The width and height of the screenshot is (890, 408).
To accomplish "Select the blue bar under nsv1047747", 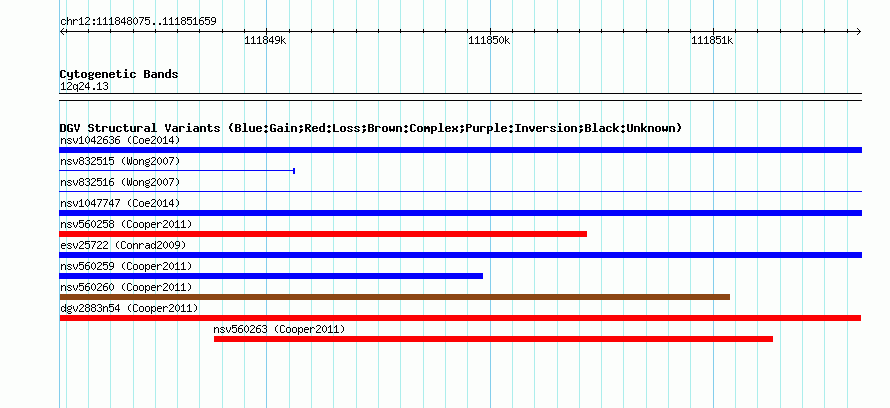I will pos(460,213).
